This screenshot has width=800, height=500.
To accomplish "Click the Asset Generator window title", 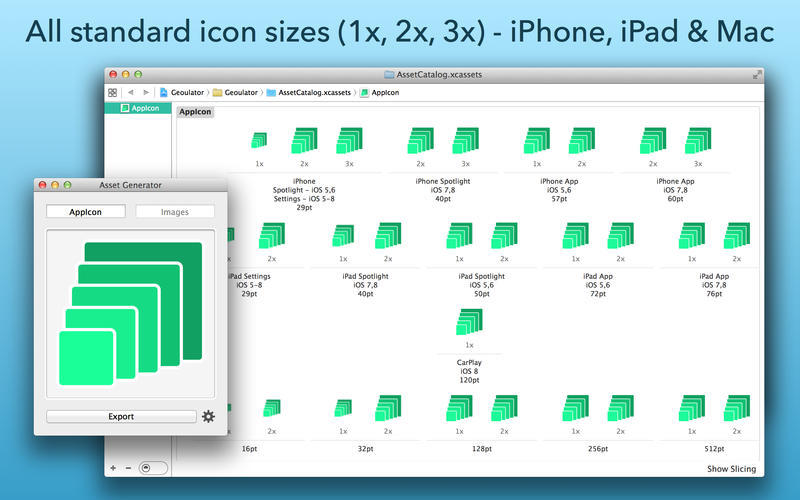I will (130, 185).
